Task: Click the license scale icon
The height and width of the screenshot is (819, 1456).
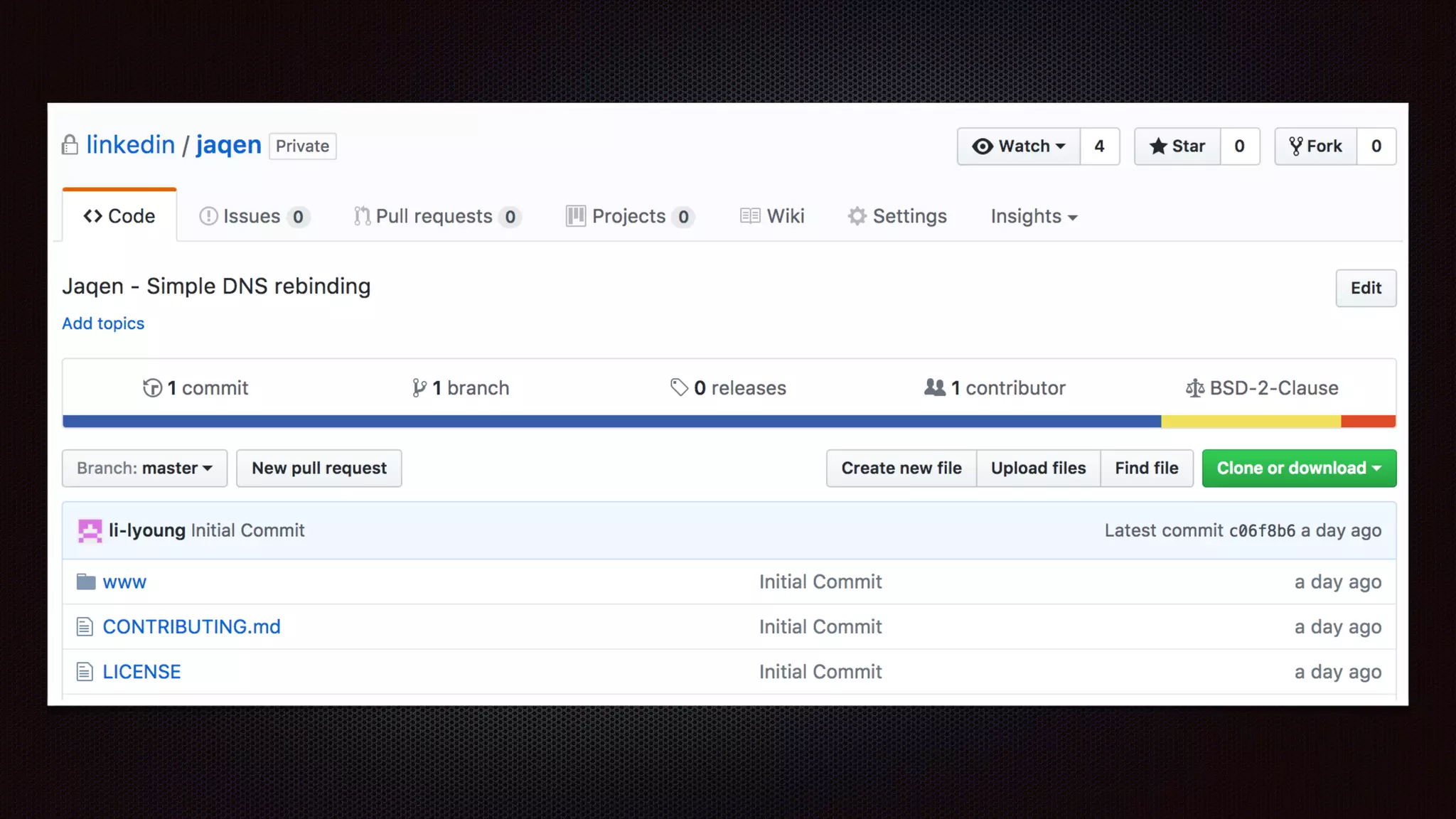Action: point(1194,388)
